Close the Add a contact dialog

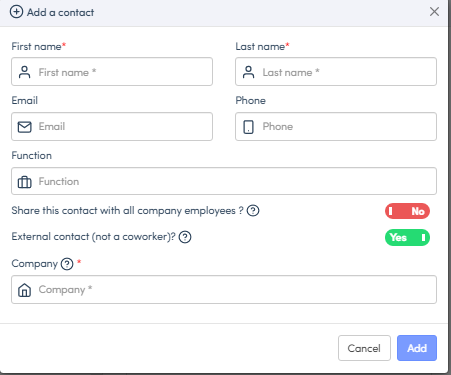point(434,12)
